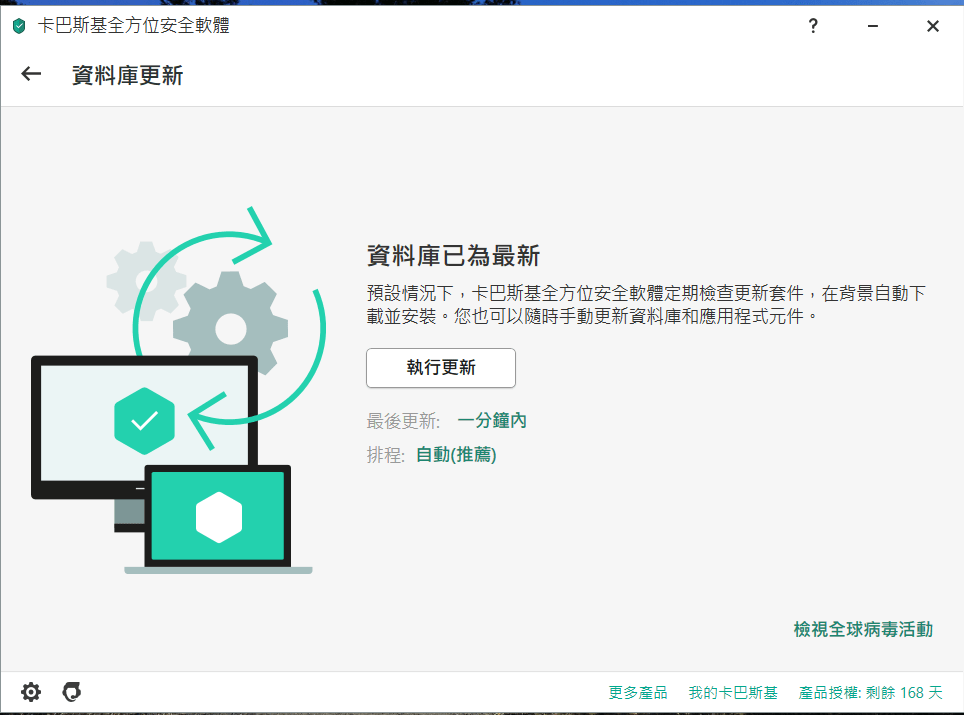Click 產品授權: 剩餘 168 天 license link
964x715 pixels.
870,692
